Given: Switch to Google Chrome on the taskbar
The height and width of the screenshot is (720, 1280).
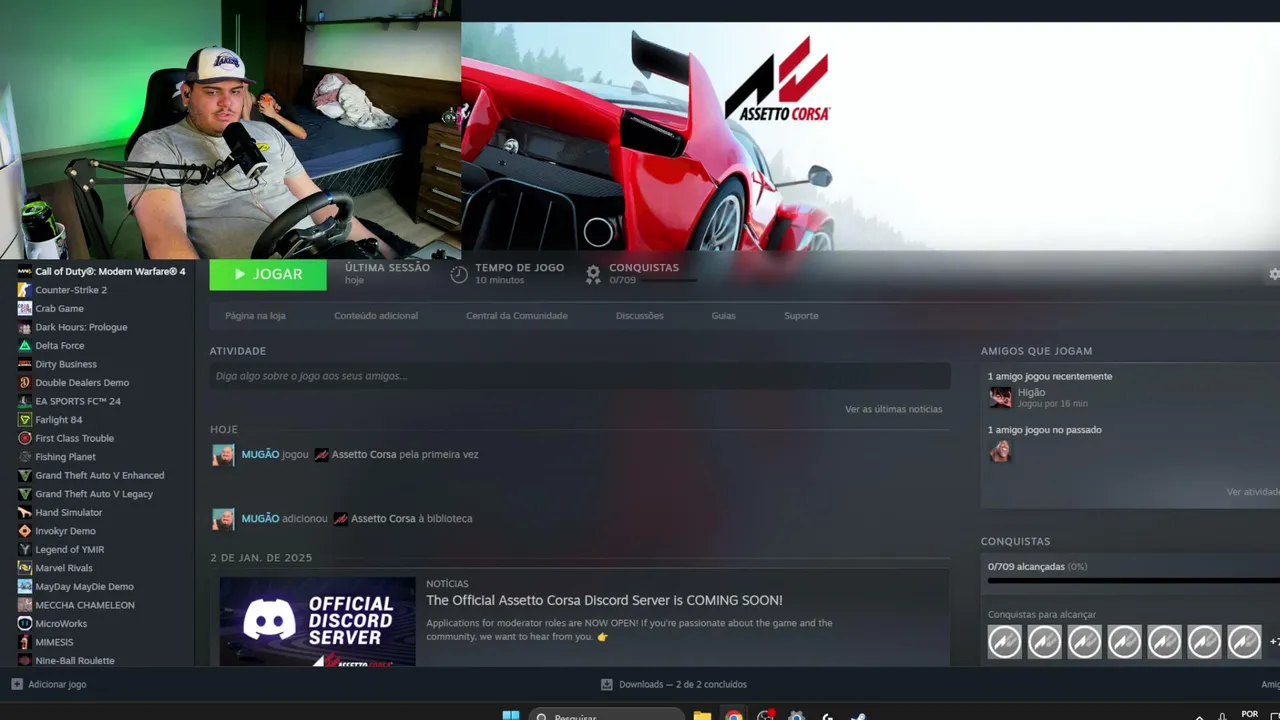Looking at the screenshot, I should coord(734,714).
